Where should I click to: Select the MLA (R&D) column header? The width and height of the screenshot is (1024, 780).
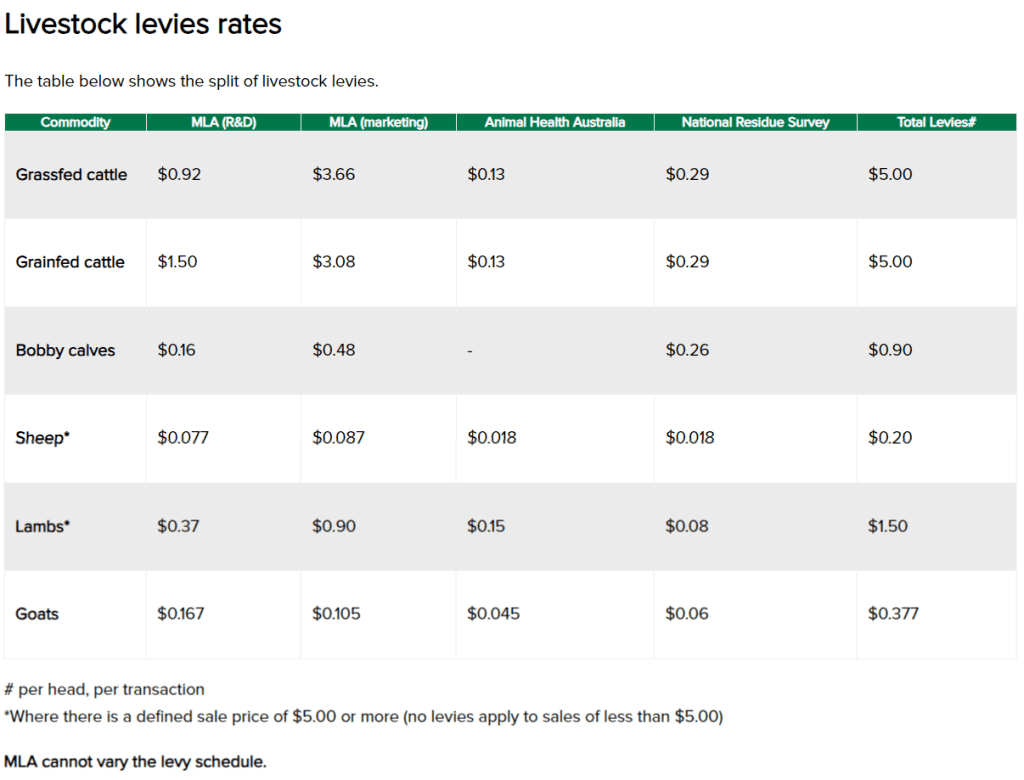coord(223,122)
